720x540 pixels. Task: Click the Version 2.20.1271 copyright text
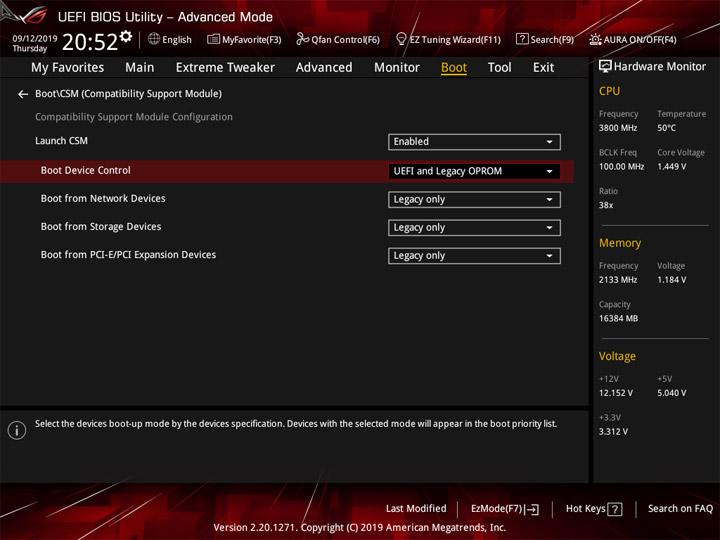pos(360,528)
